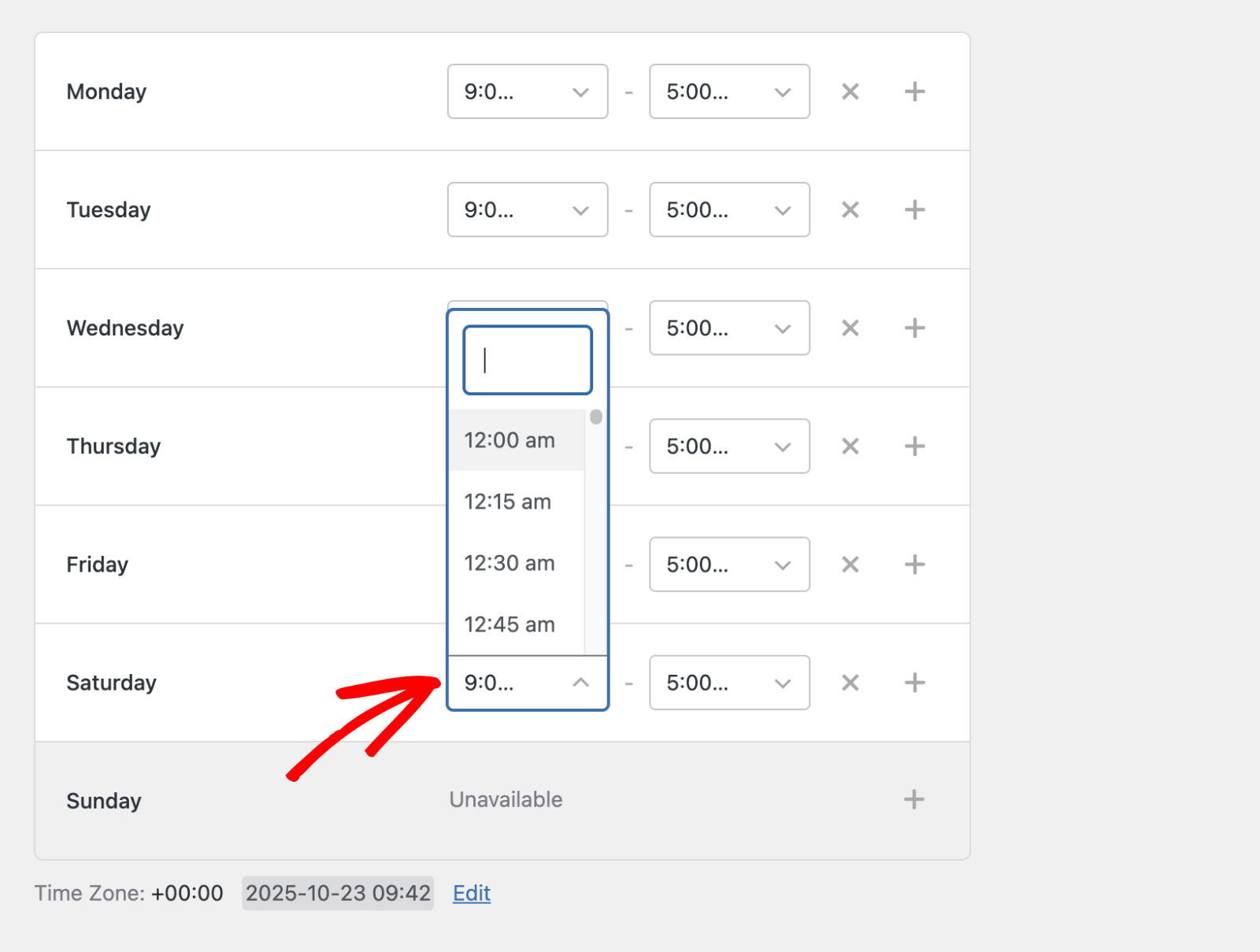Open Monday's start time dropdown

527,92
